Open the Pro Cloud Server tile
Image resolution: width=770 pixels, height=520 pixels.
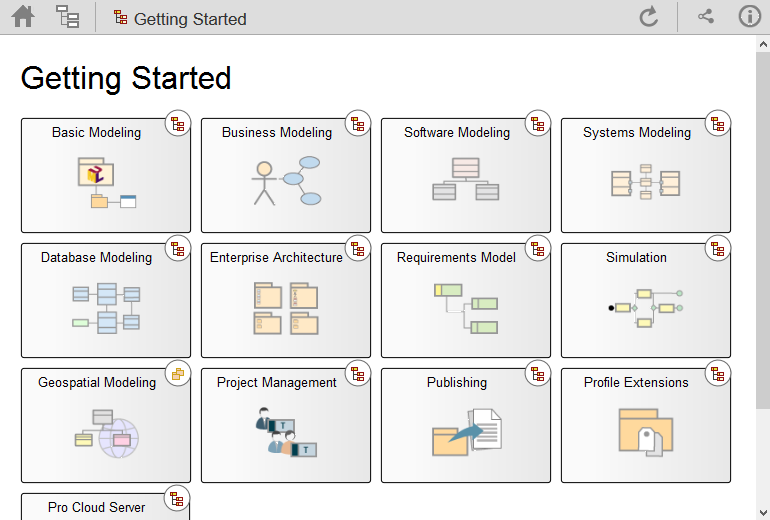[97, 507]
